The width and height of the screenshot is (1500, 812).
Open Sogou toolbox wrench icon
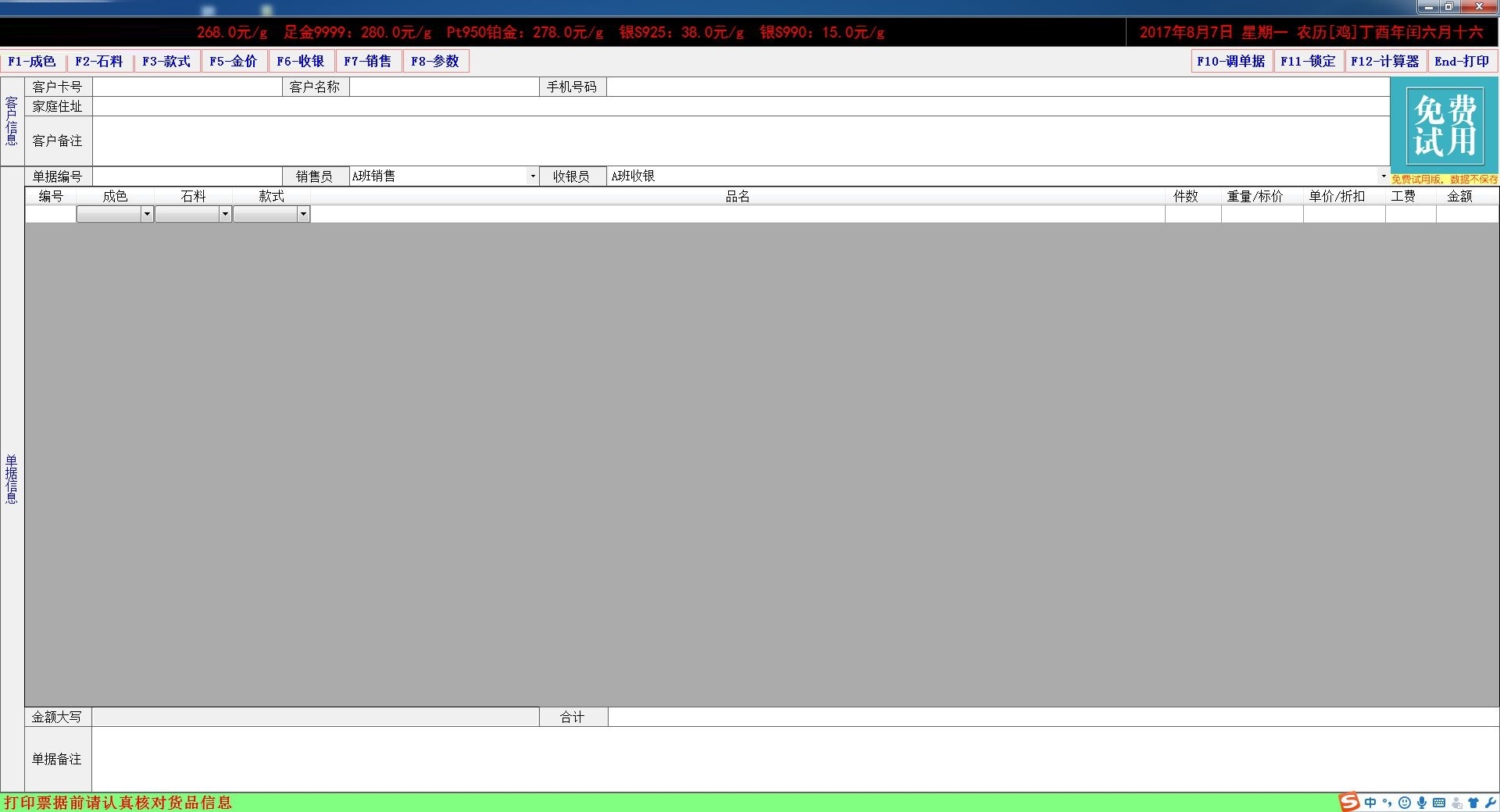(x=1490, y=803)
